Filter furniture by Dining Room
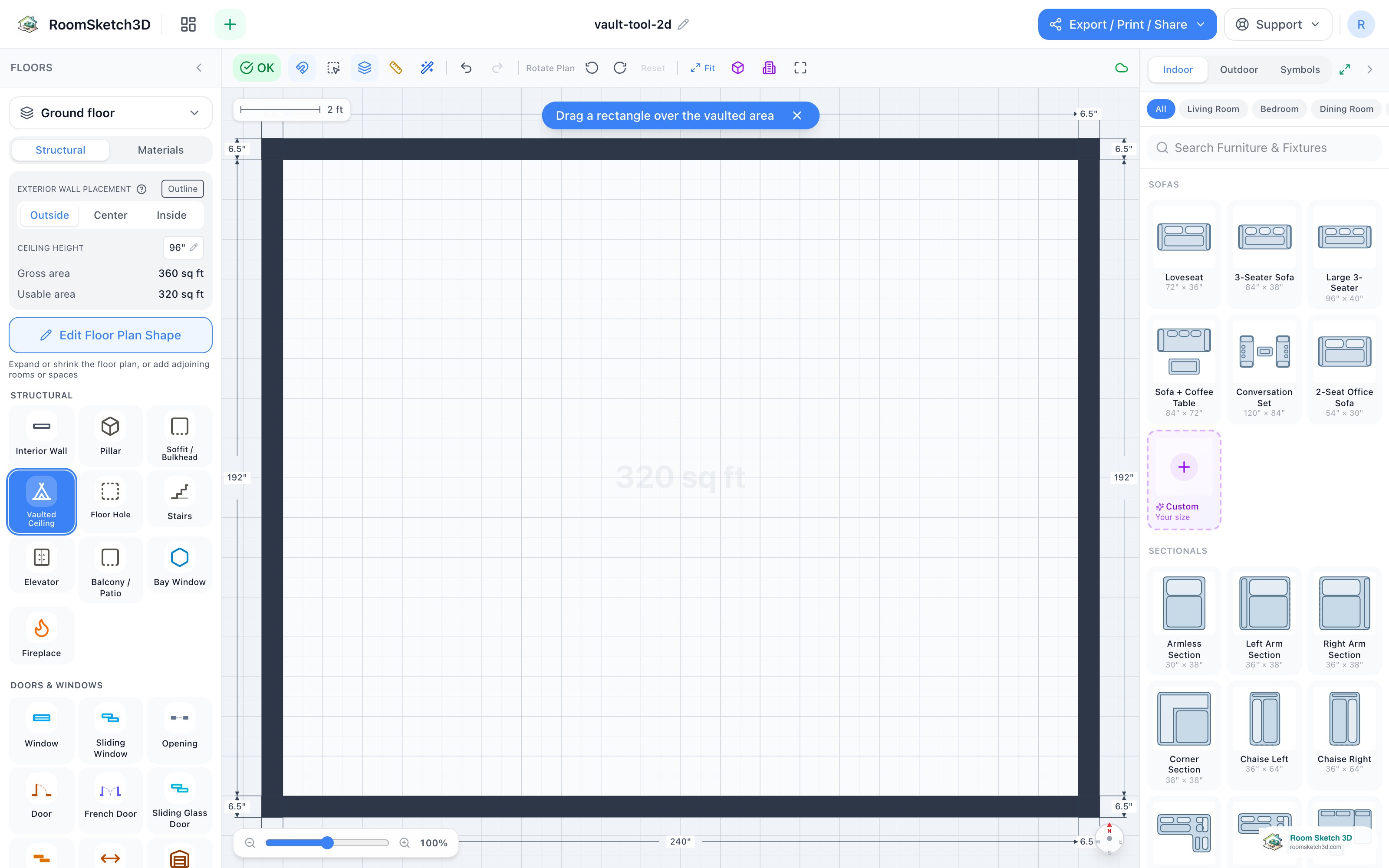The height and width of the screenshot is (868, 1389). [1346, 109]
